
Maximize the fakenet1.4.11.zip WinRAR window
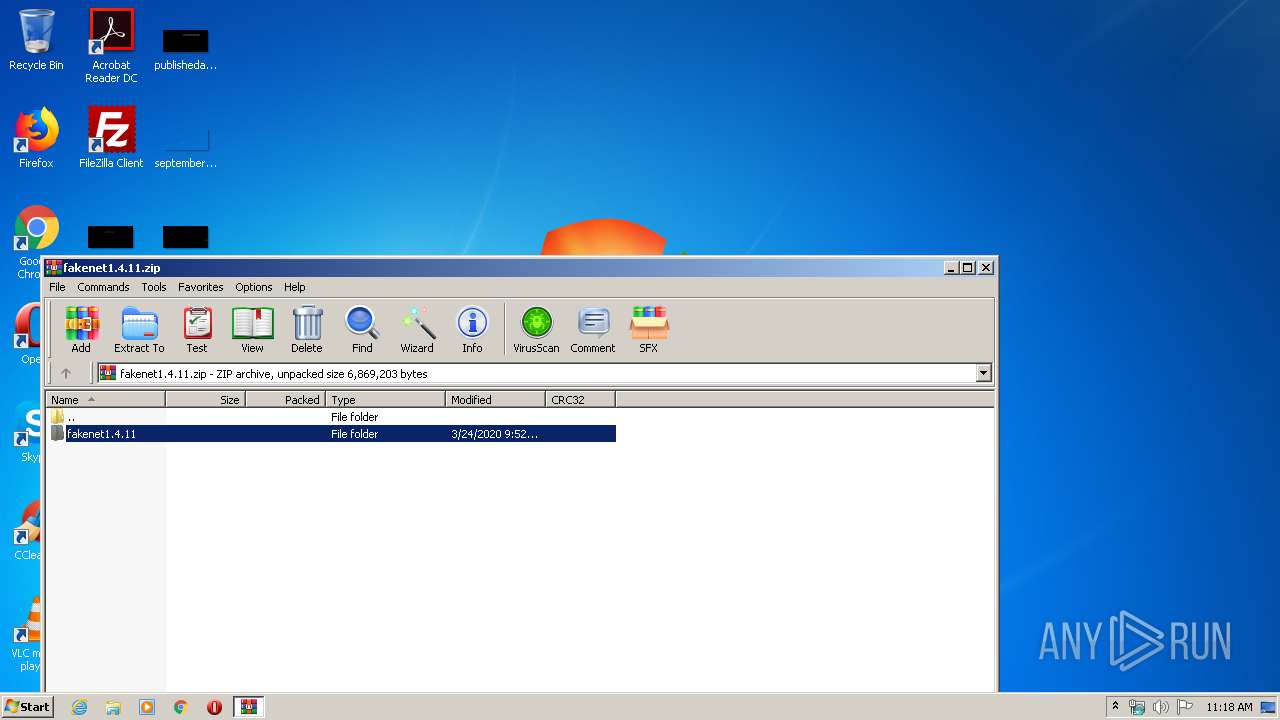coord(967,267)
